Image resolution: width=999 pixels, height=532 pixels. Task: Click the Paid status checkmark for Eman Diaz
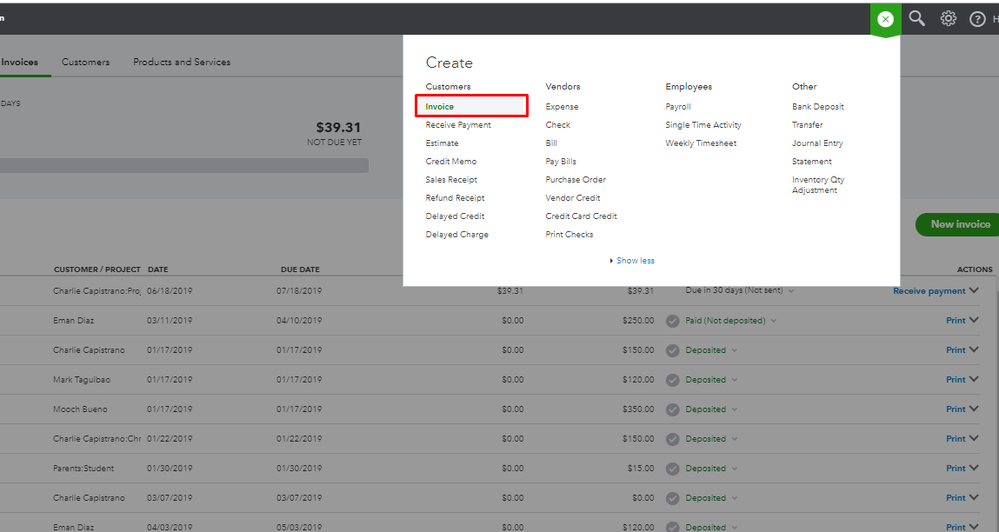pyautogui.click(x=673, y=321)
